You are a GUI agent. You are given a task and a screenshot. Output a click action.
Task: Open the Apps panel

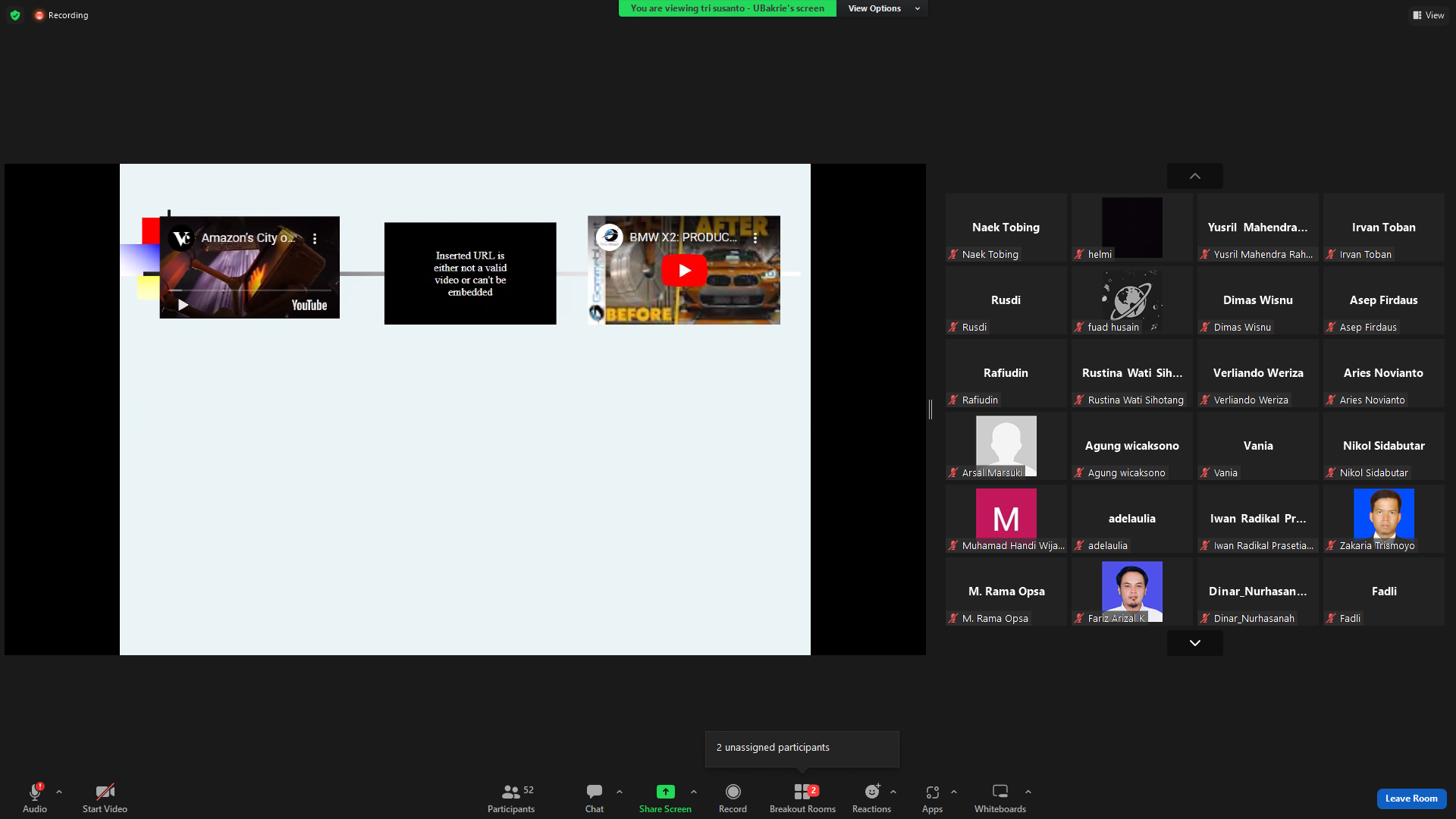click(932, 799)
